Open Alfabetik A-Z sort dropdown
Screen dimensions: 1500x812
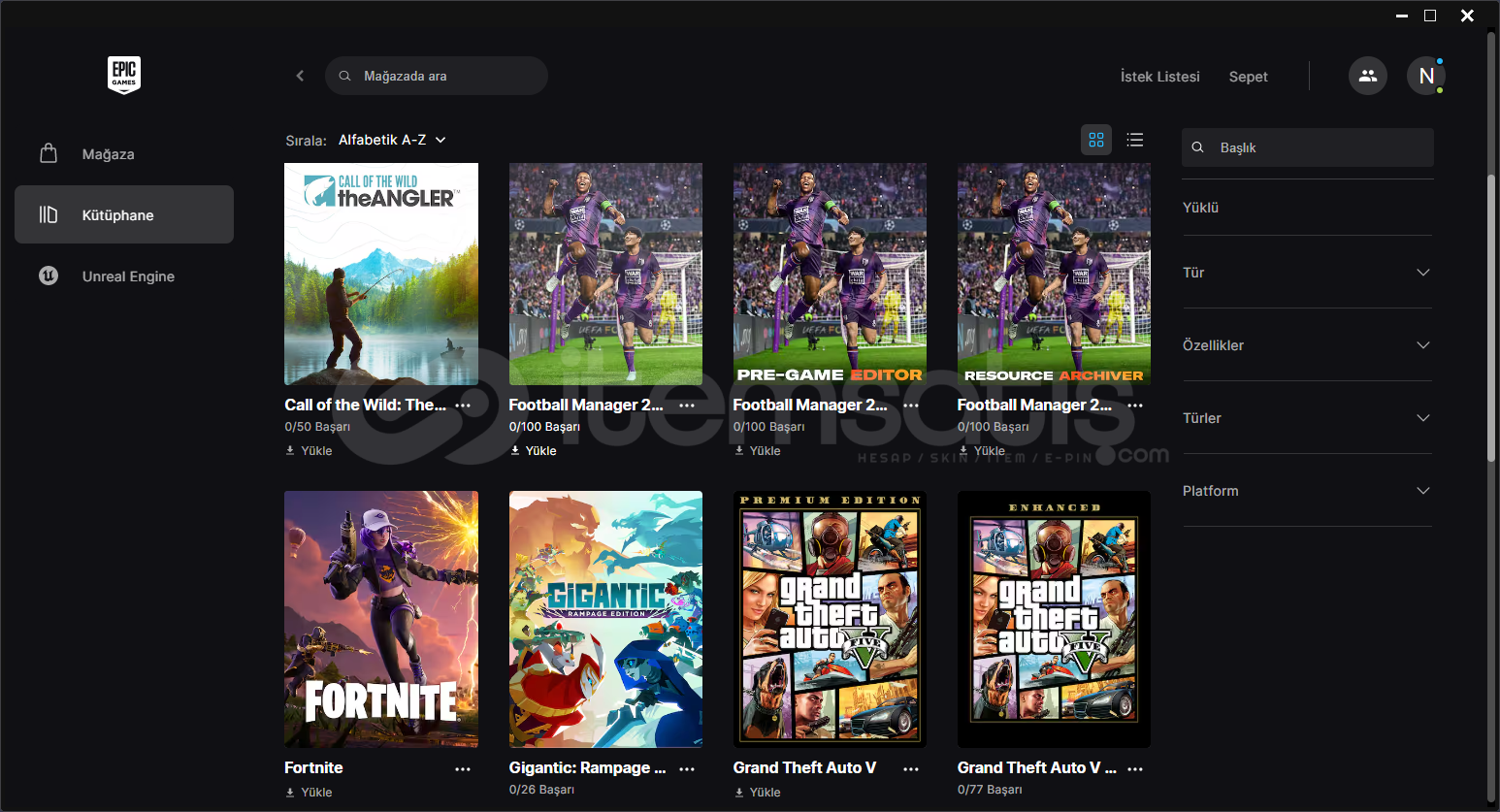392,140
